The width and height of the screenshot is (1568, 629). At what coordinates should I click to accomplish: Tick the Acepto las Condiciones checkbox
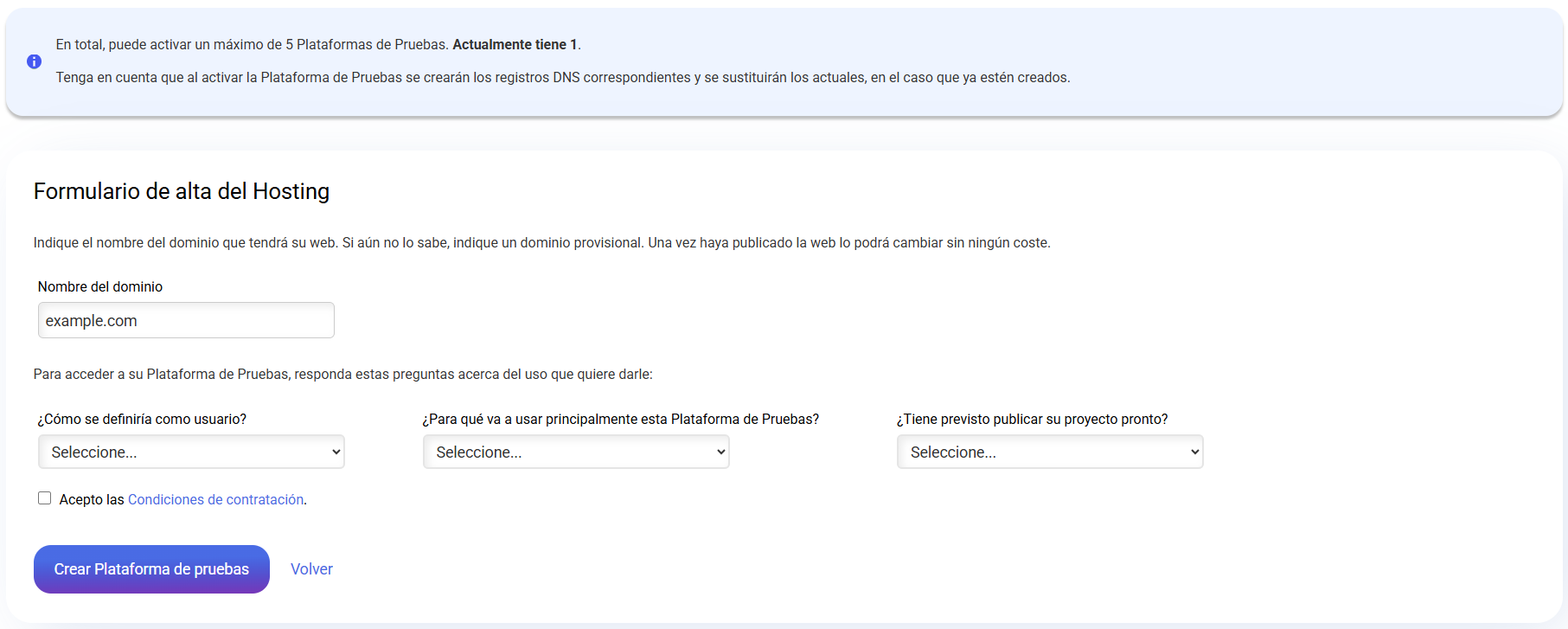44,498
